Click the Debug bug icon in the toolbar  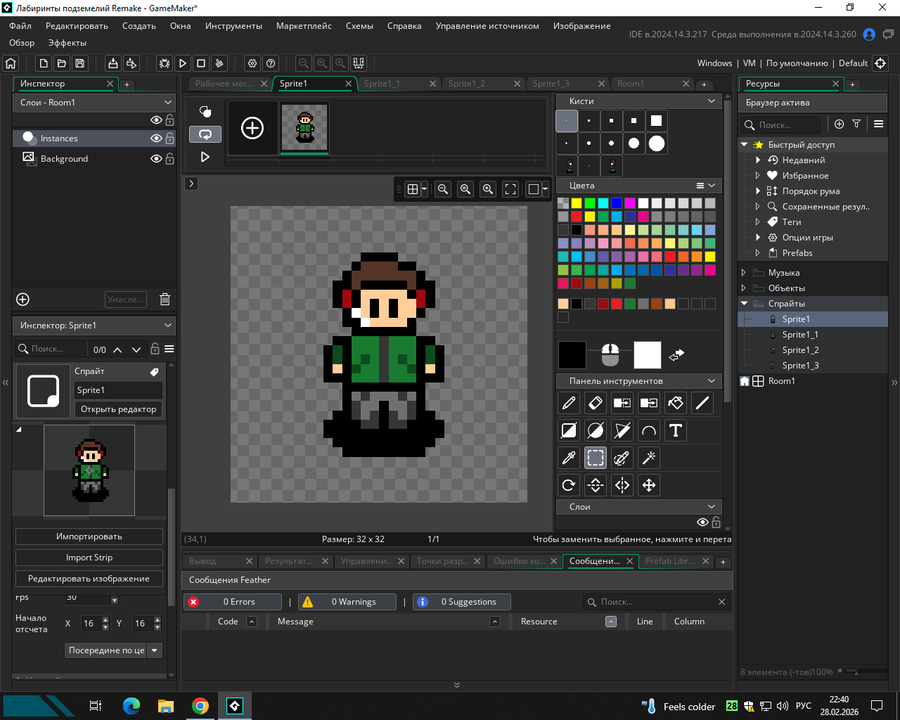165,63
